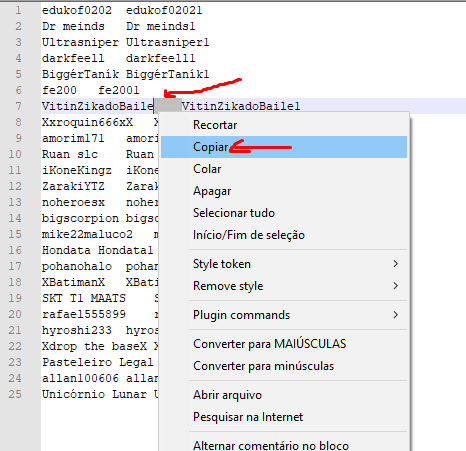The height and width of the screenshot is (451, 466).
Task: Click text SKT T1 MAATS on line 19
Action: coord(84,298)
